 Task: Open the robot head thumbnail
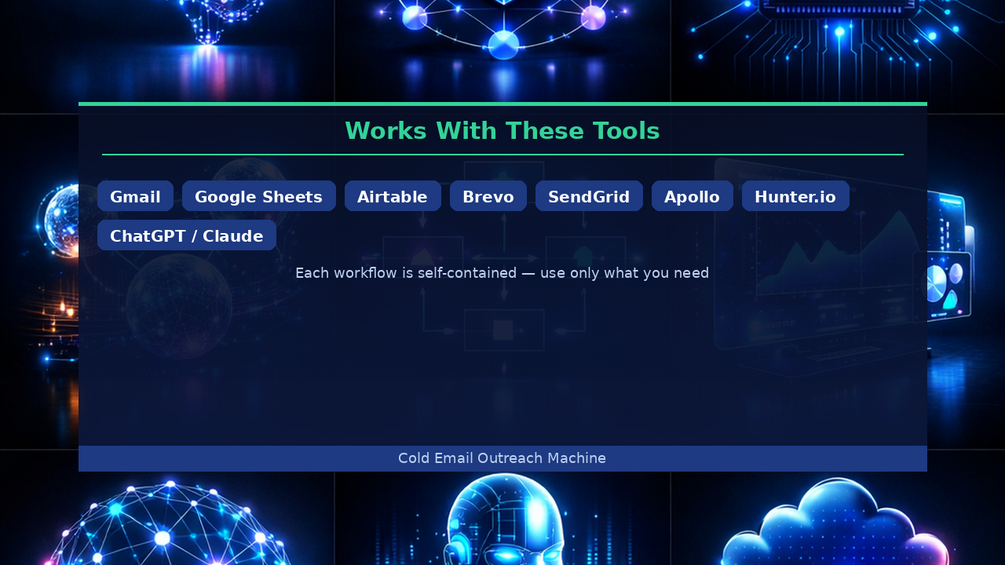click(x=502, y=519)
